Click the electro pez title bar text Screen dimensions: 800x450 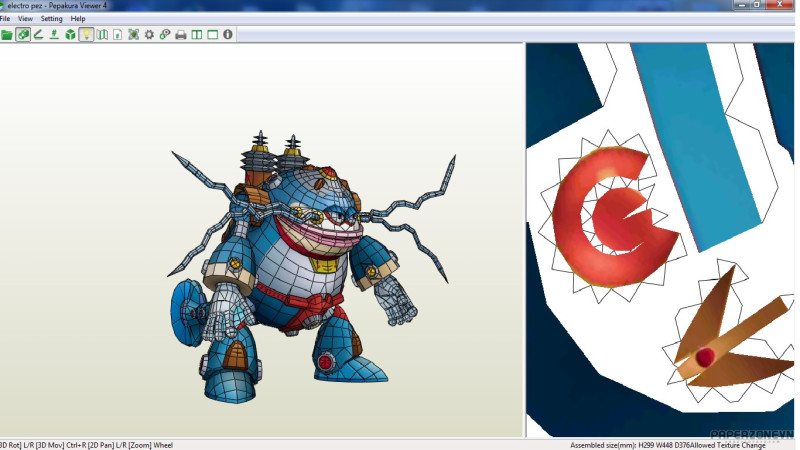[57, 6]
